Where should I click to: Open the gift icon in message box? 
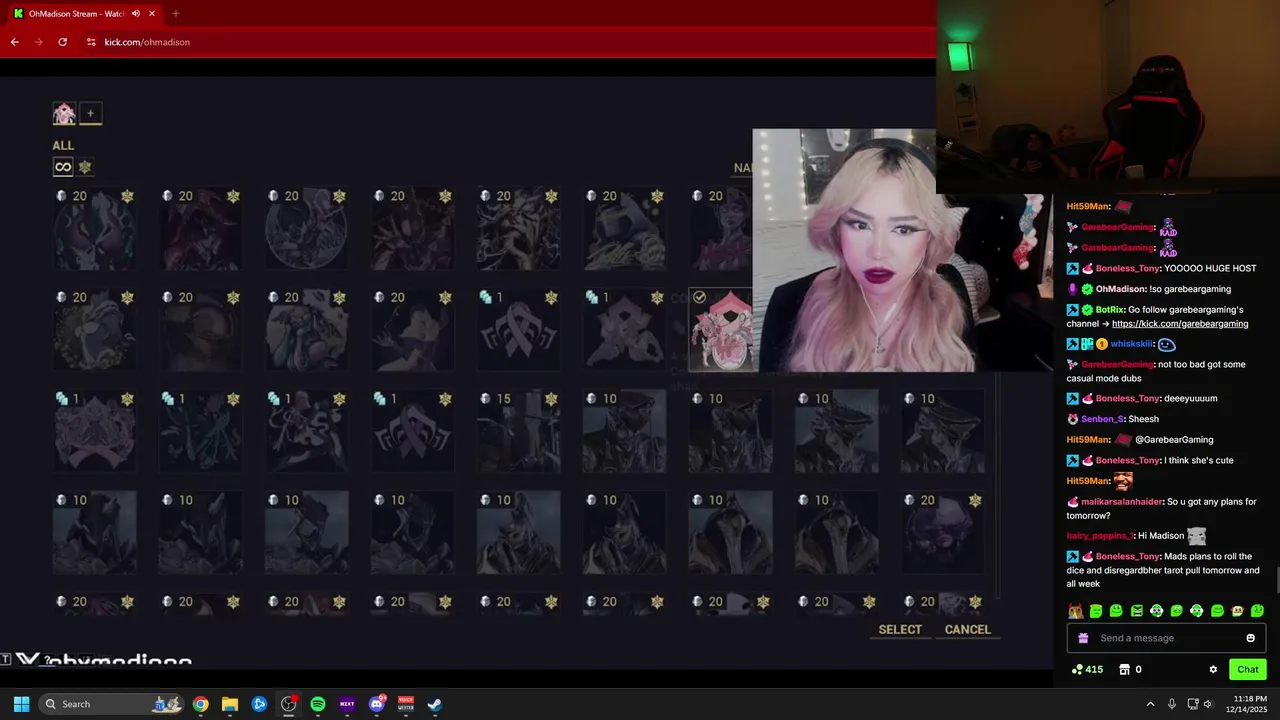[1083, 638]
